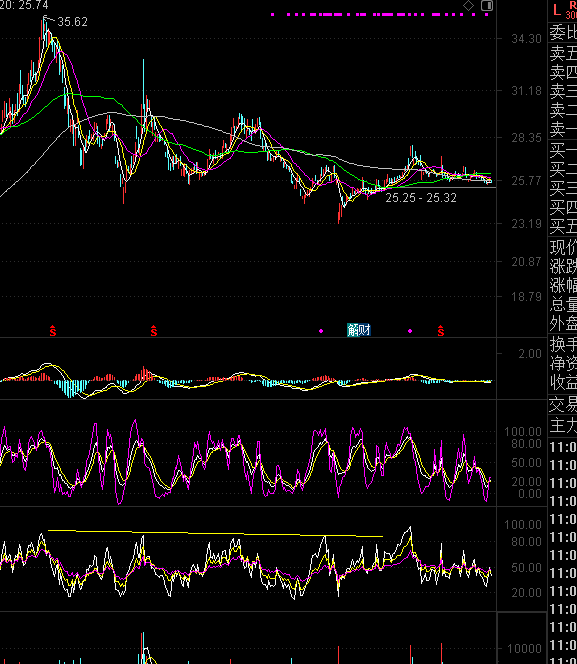
Task: Click the 0.00 oscillator axis label
Action: [x=530, y=494]
